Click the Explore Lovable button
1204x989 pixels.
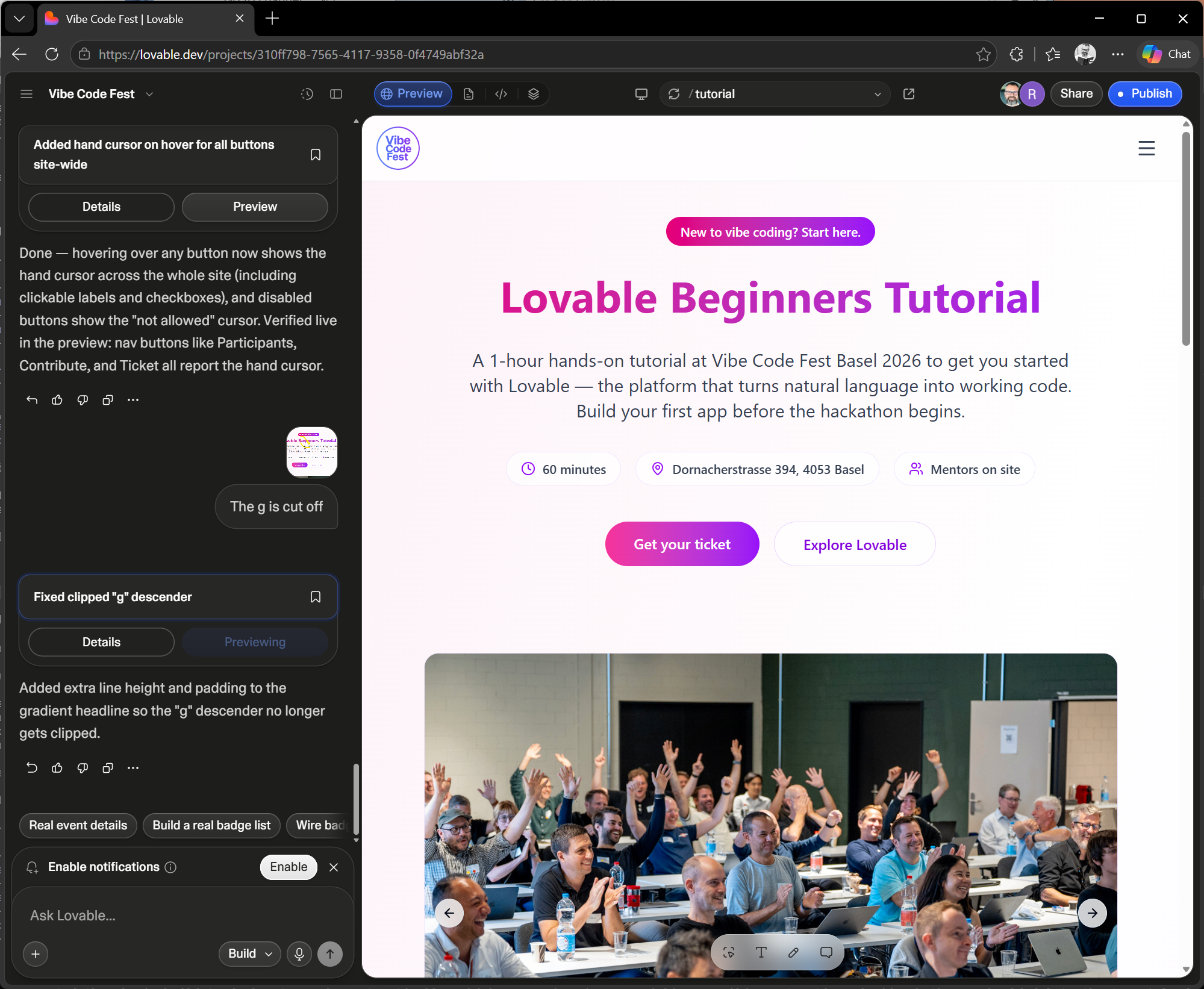click(x=855, y=544)
